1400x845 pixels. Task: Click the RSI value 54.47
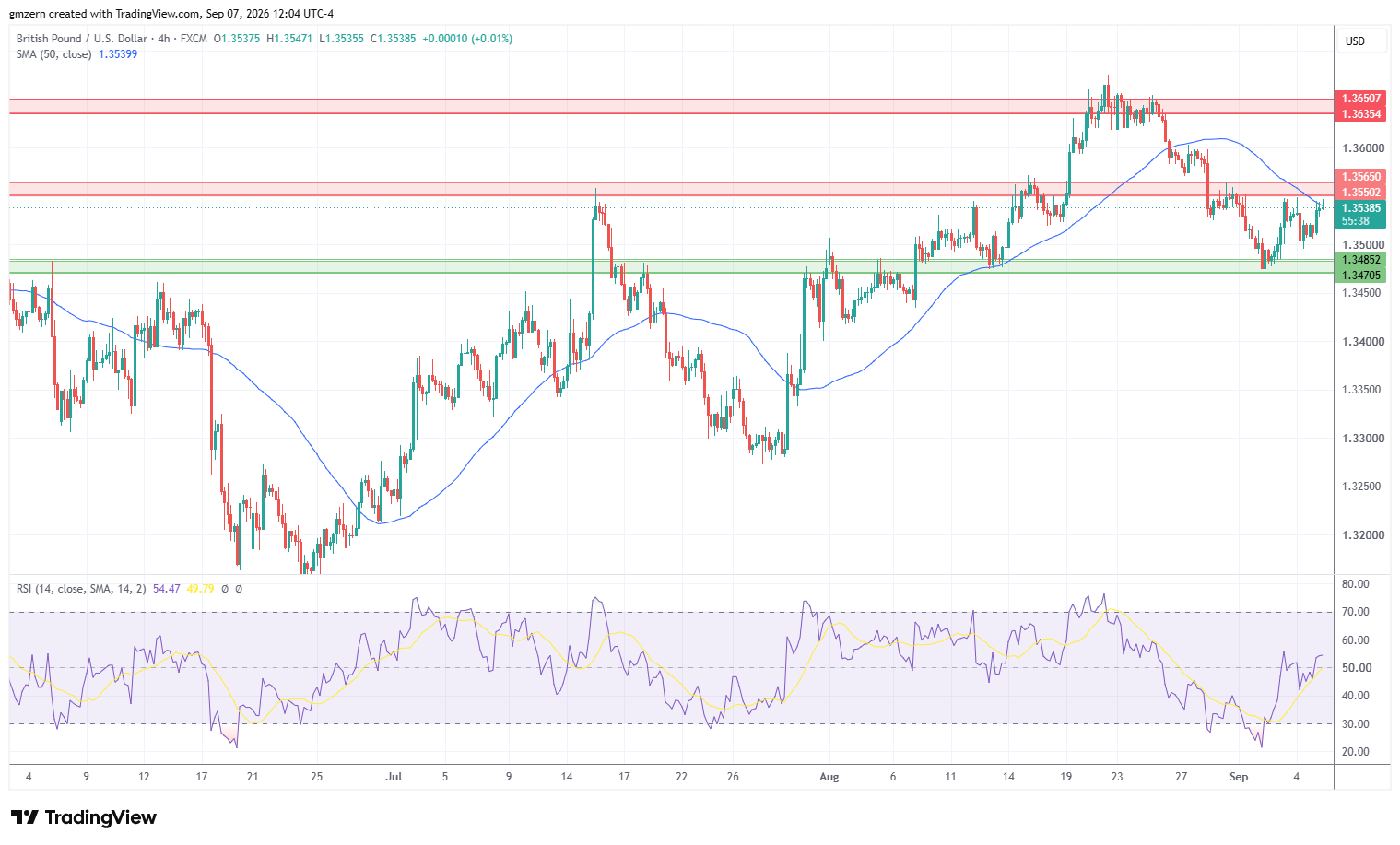[x=167, y=589]
